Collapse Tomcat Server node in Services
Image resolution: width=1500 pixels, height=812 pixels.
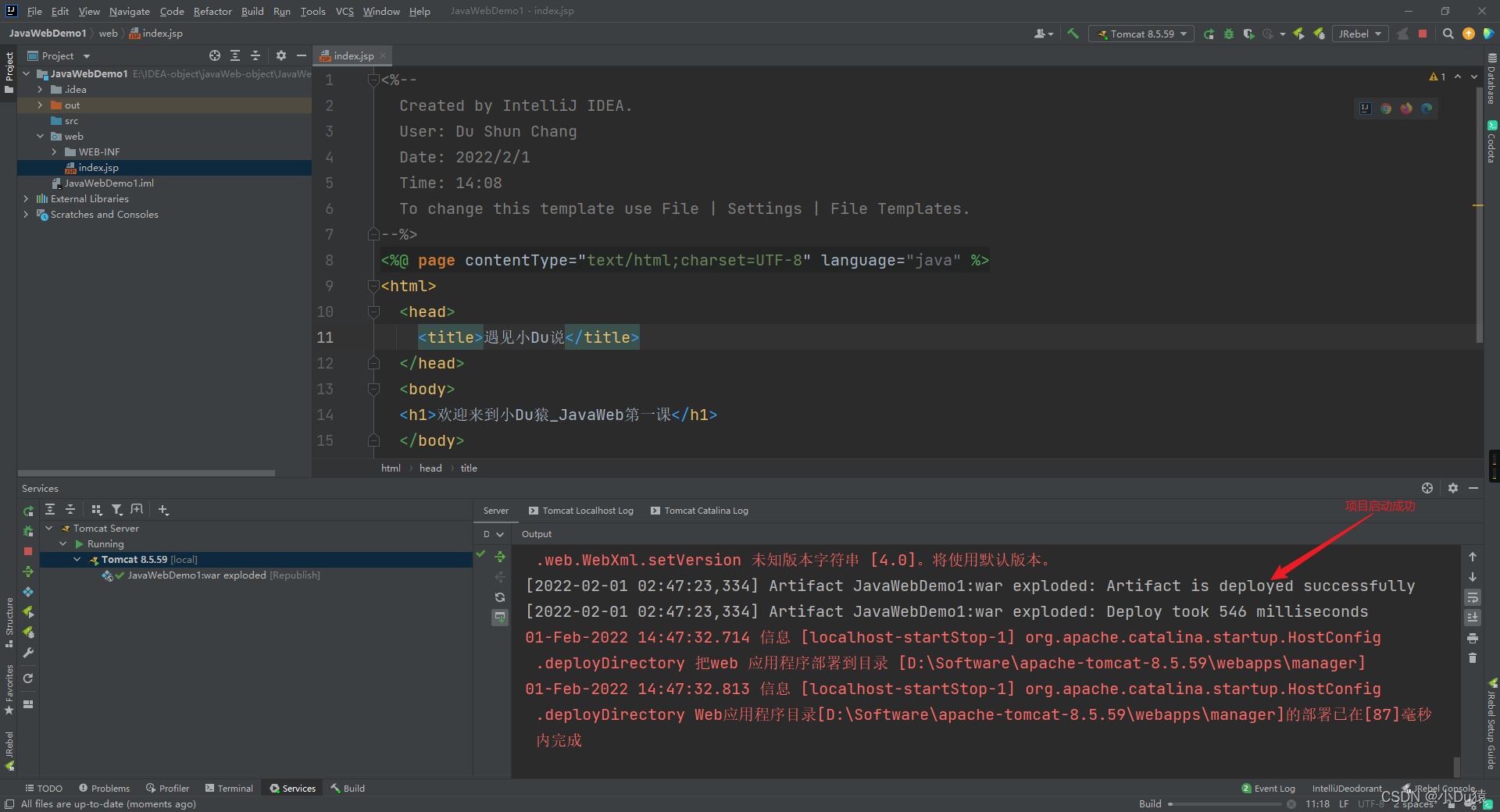(x=48, y=528)
